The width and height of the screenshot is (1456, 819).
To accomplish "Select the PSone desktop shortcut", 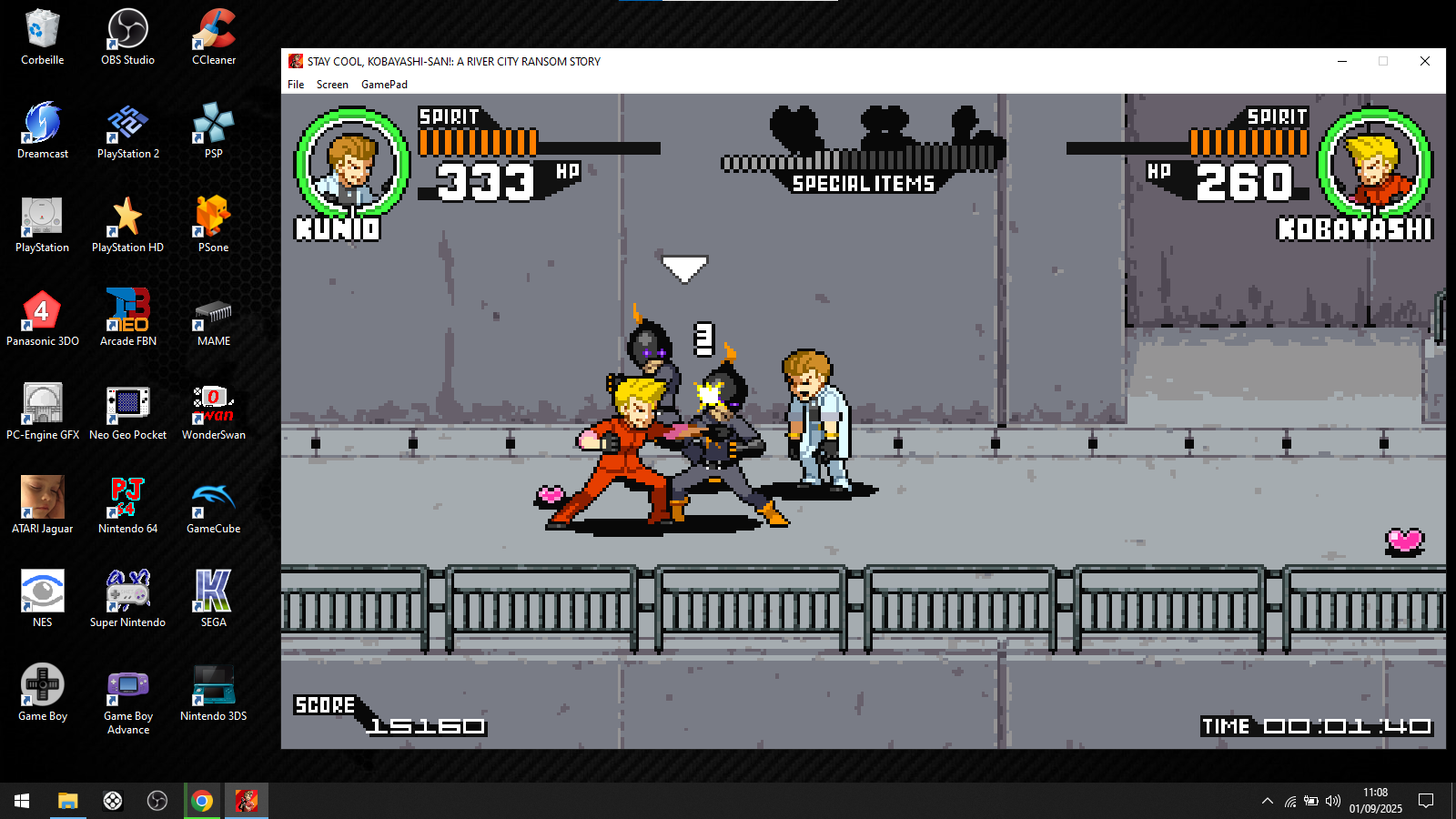I will coord(214,225).
